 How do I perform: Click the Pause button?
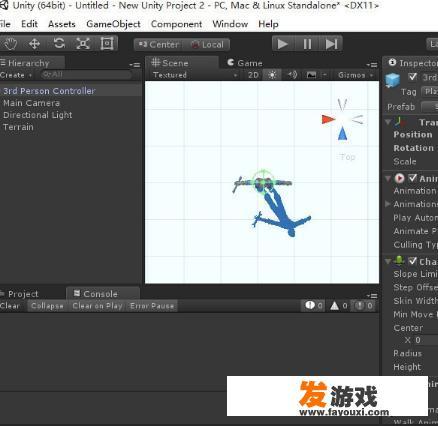[x=307, y=44]
